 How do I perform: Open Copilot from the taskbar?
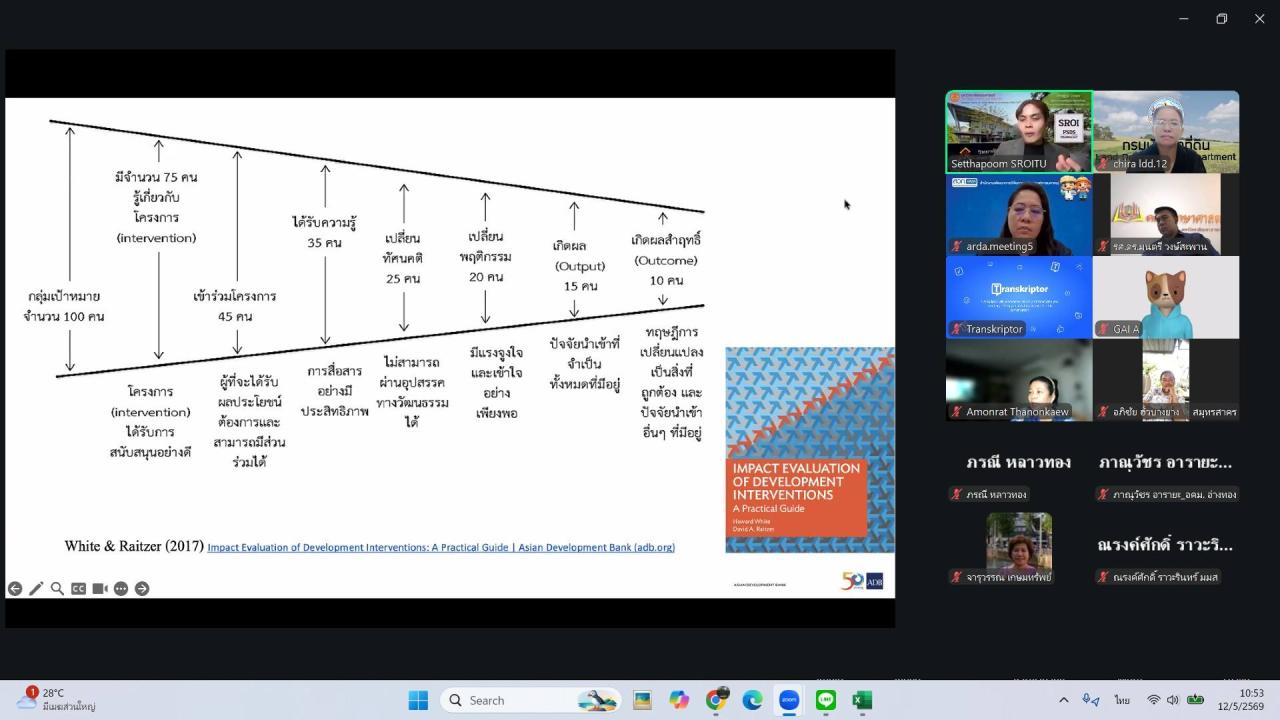click(x=679, y=700)
